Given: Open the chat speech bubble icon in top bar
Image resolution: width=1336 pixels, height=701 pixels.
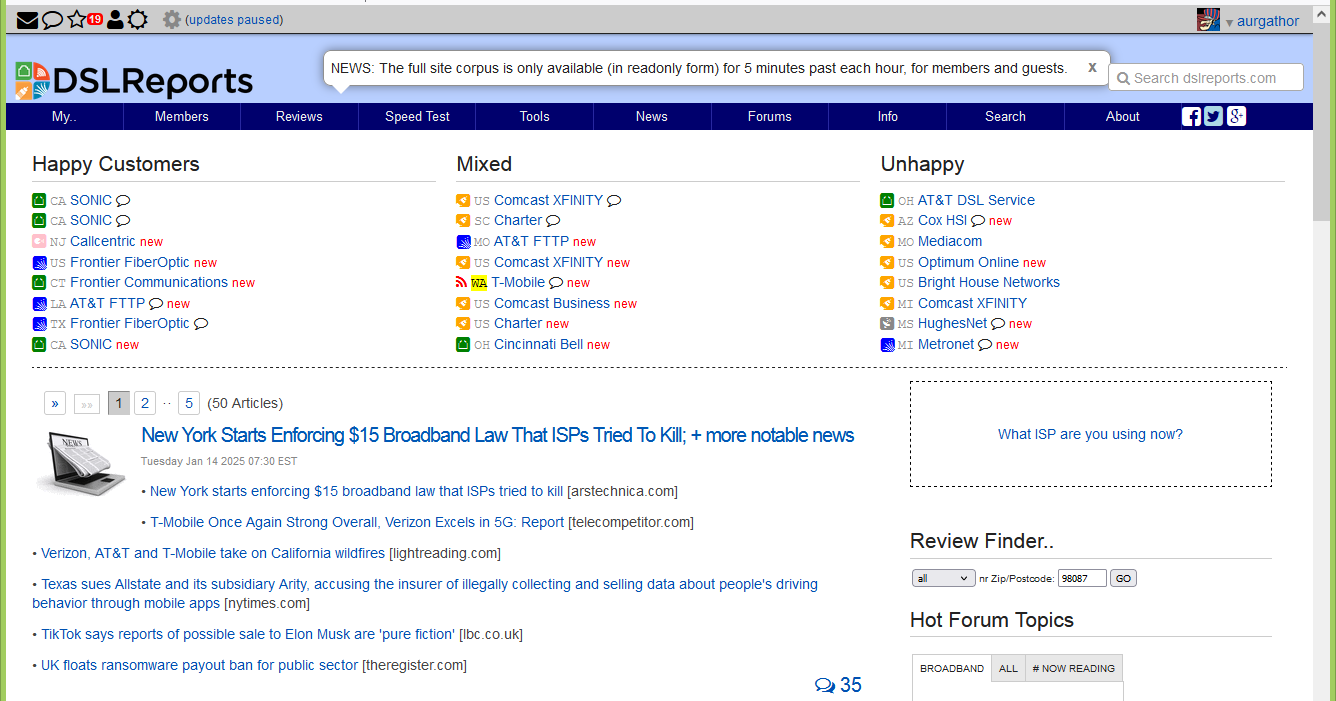Looking at the screenshot, I should click(53, 20).
